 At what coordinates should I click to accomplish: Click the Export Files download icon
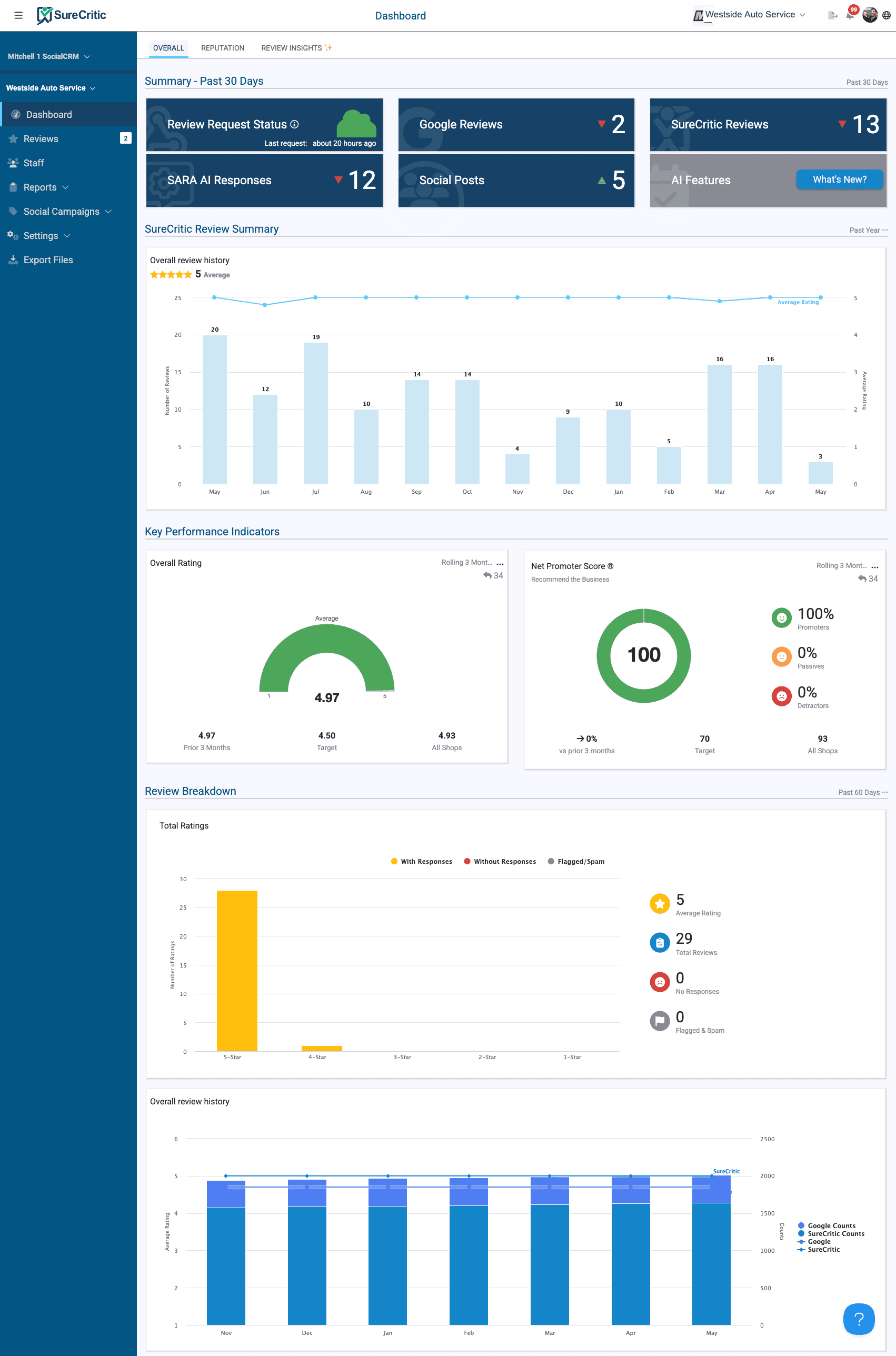click(13, 260)
